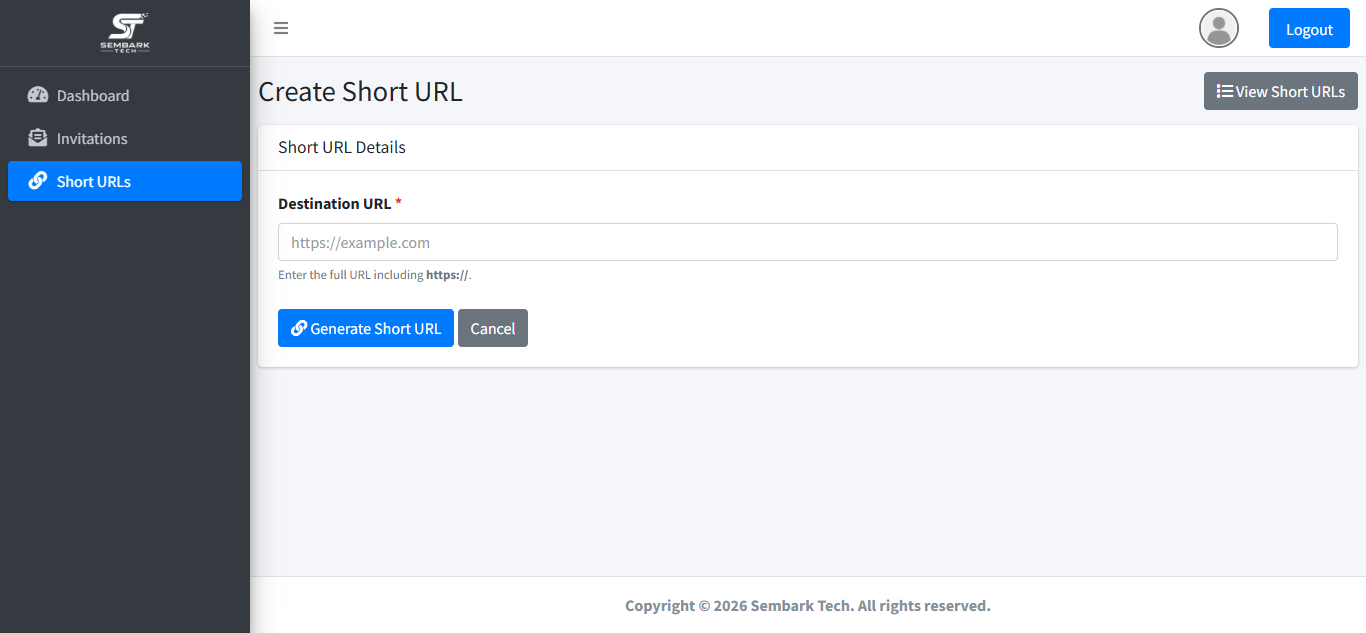Focus the Destination URL input field
The image size is (1366, 633).
coord(807,242)
